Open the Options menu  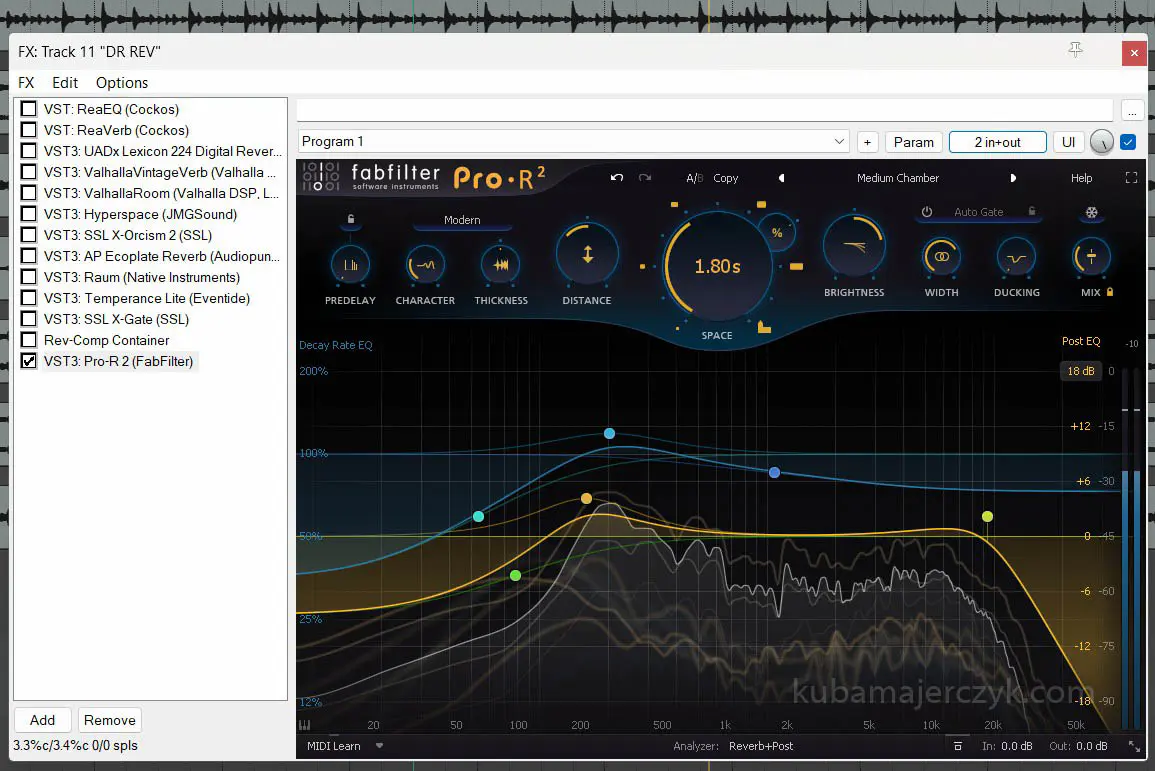(121, 83)
